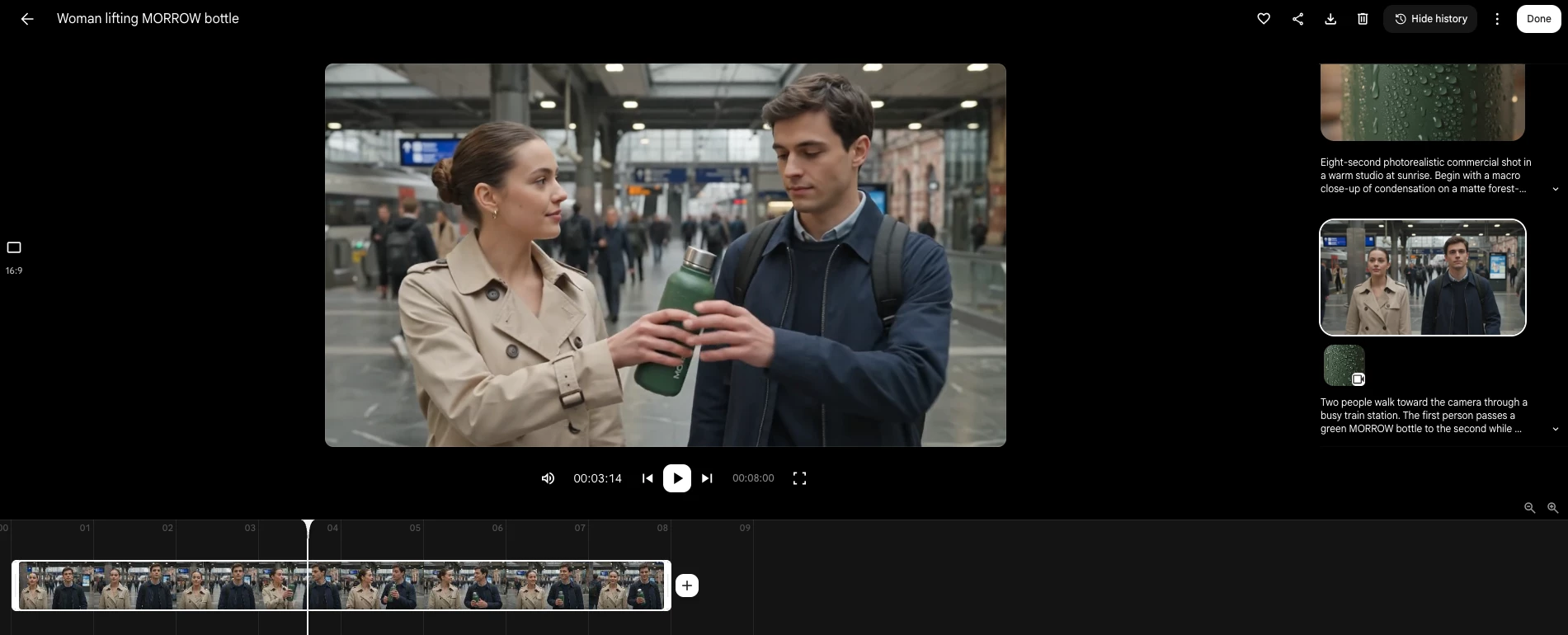Viewport: 1568px width, 635px height.
Task: Zoom out the timeline
Action: [x=1529, y=508]
